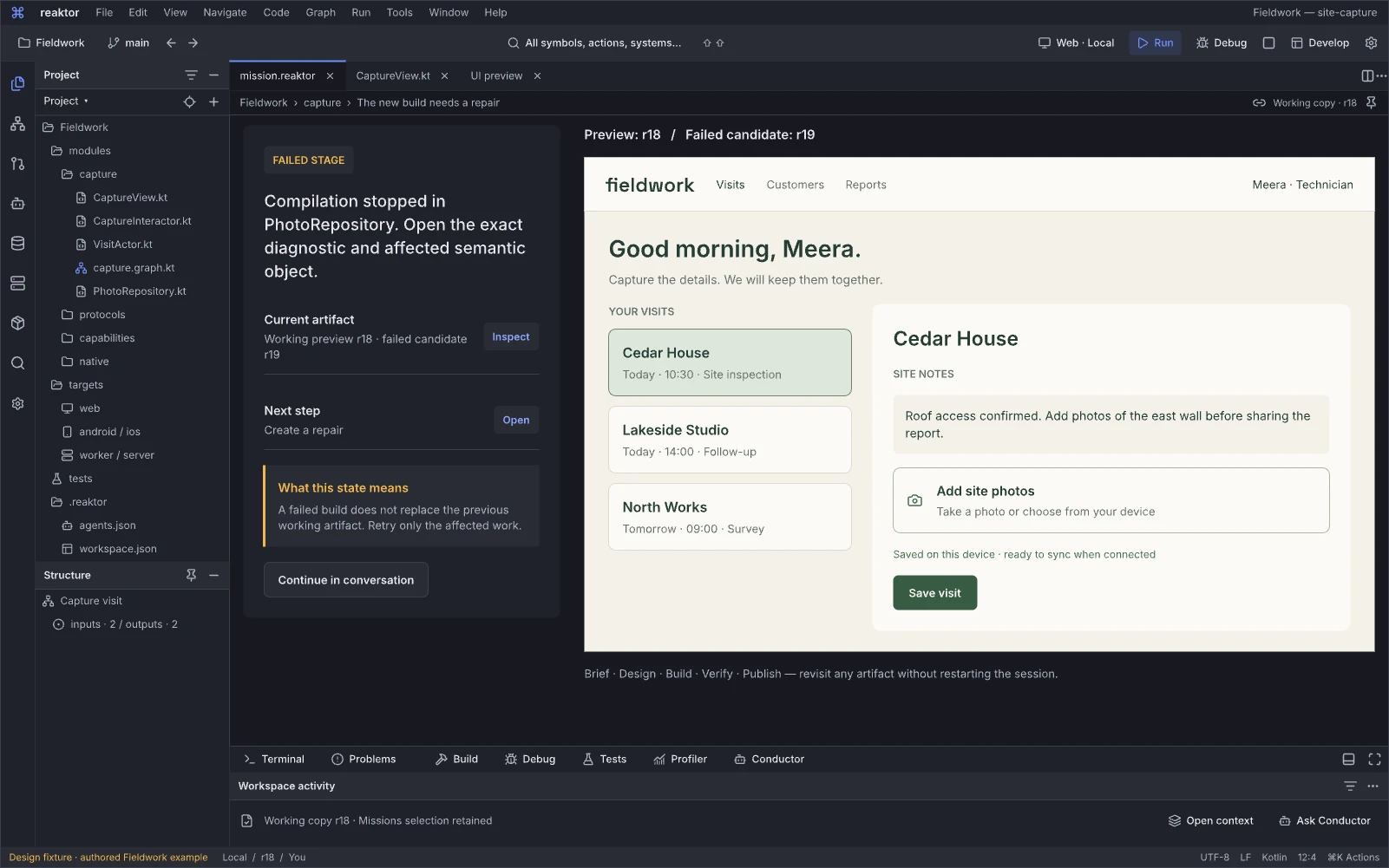Click Continue in conversation
Image resolution: width=1389 pixels, height=868 pixels.
(346, 580)
